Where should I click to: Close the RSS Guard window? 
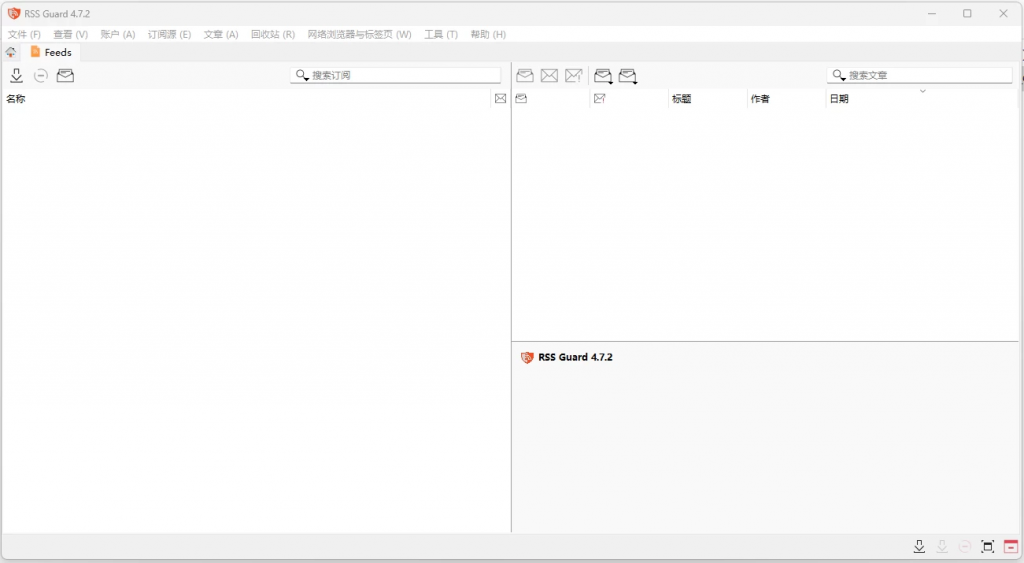(x=1003, y=13)
